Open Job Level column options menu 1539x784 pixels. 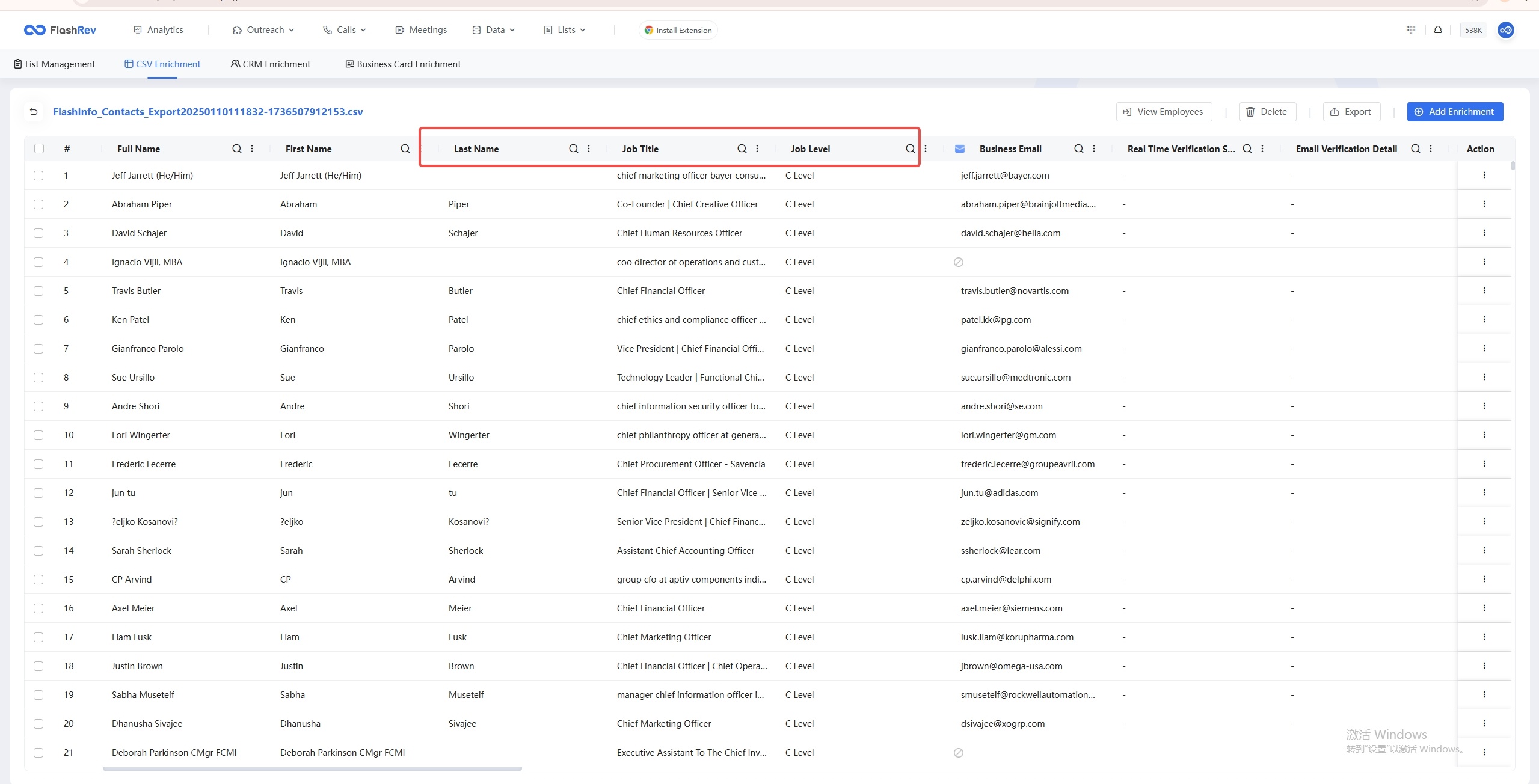click(x=926, y=149)
